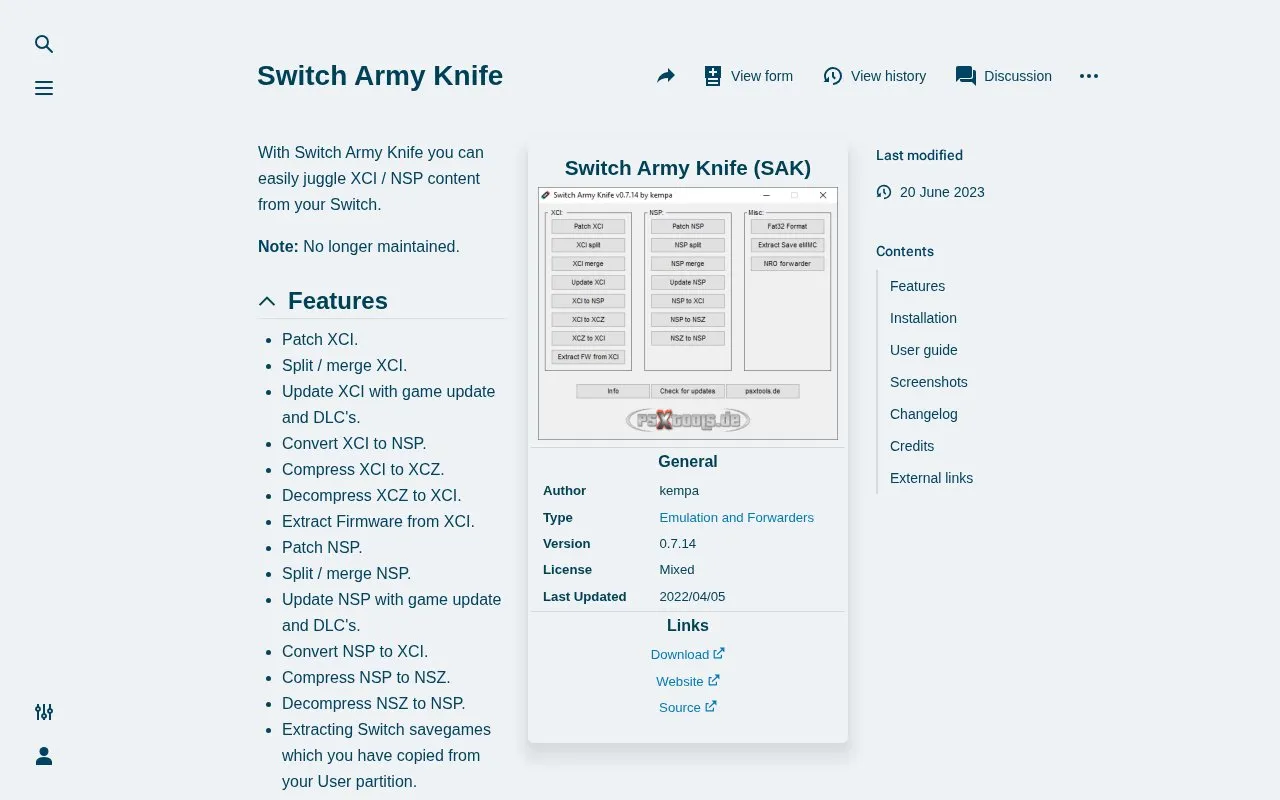
Task: Click external link icon next to Download
Action: pyautogui.click(x=719, y=653)
